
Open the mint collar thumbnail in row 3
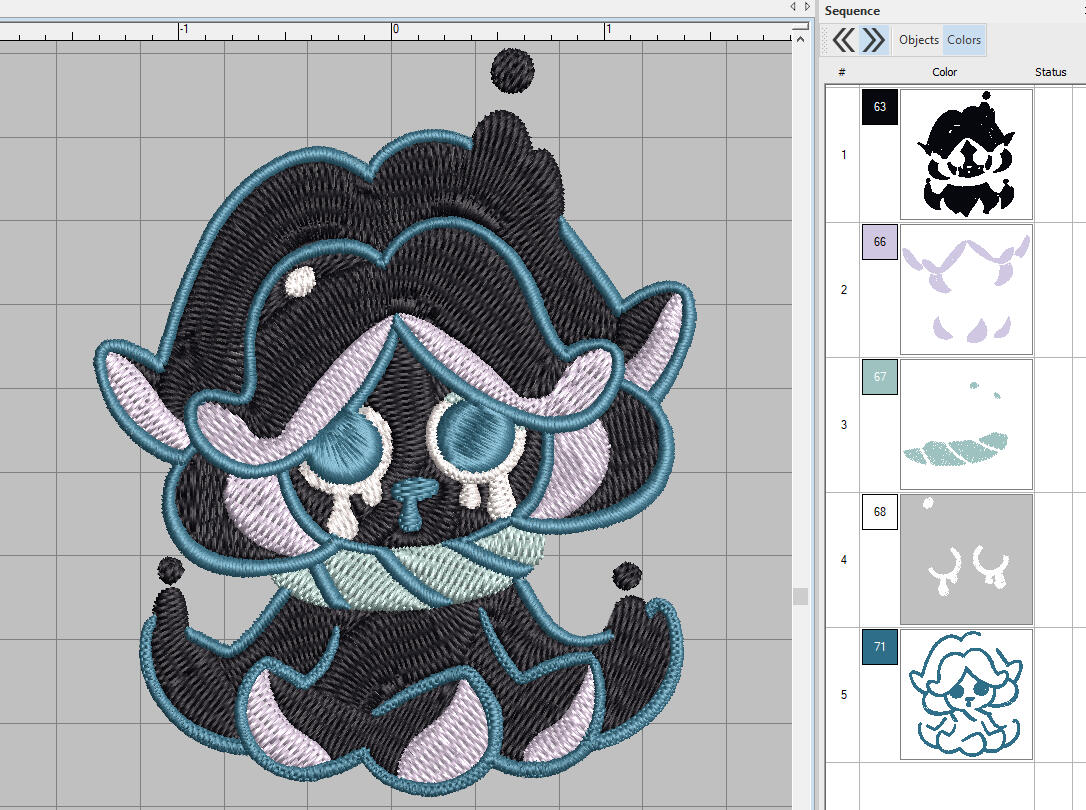click(x=966, y=424)
